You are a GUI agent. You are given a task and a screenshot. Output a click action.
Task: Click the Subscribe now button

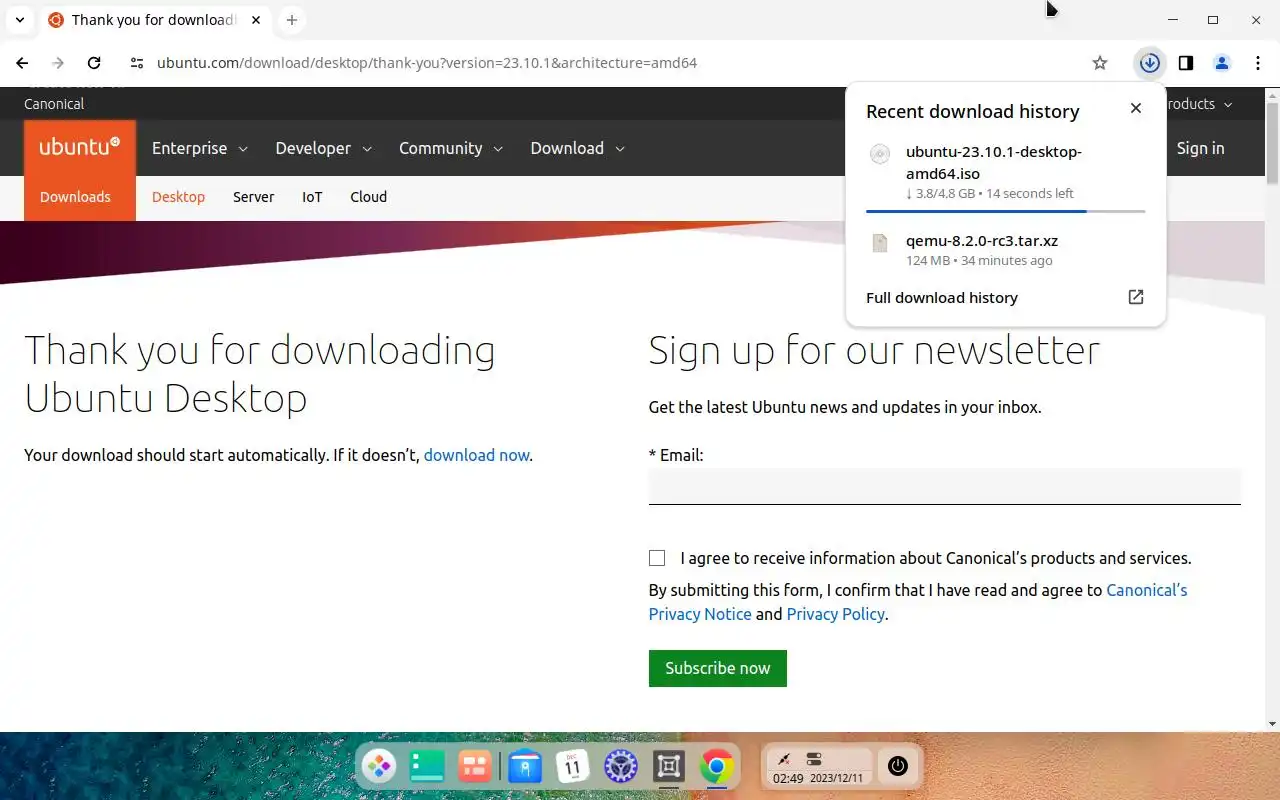pyautogui.click(x=718, y=668)
